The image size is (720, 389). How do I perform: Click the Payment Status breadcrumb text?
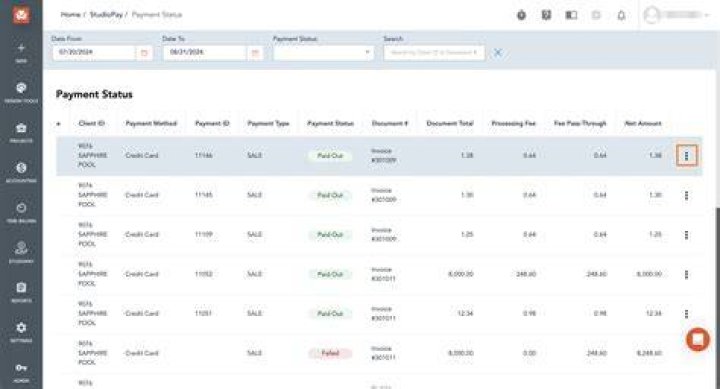157,15
